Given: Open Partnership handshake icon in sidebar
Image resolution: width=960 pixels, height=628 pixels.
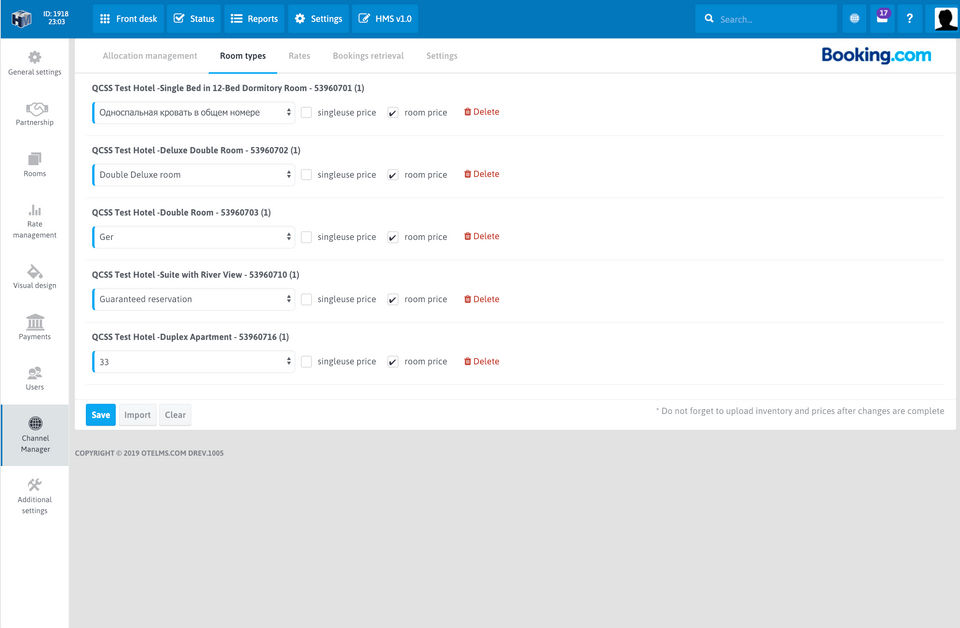Looking at the screenshot, I should click(37, 109).
